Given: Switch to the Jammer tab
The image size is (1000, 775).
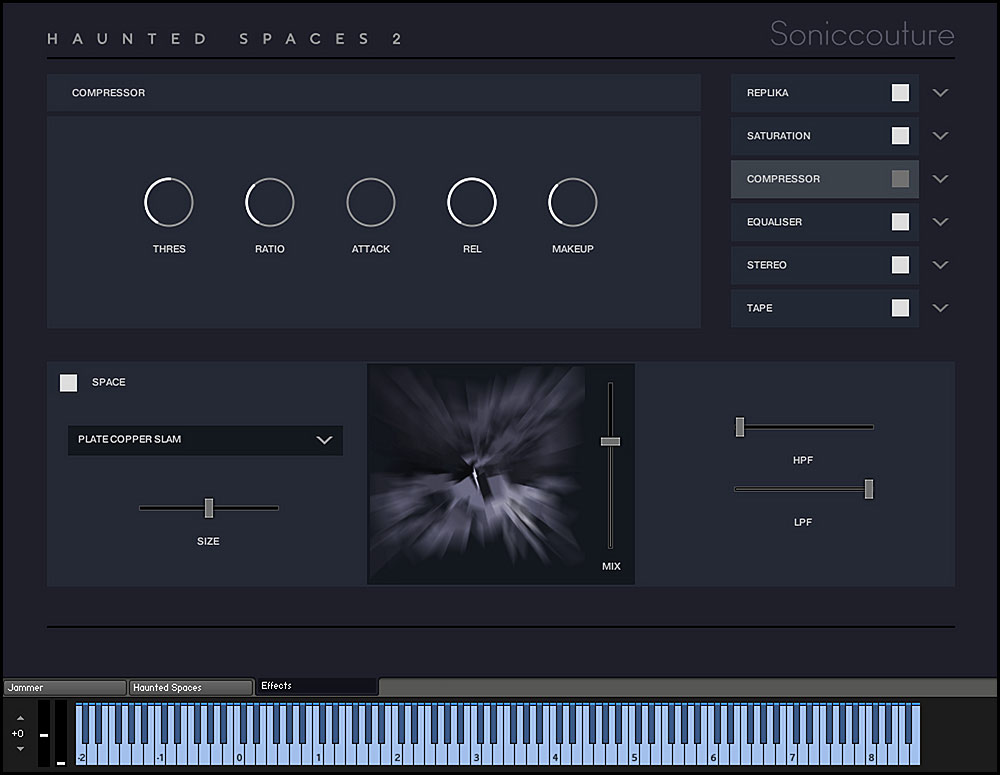Looking at the screenshot, I should tap(65, 688).
